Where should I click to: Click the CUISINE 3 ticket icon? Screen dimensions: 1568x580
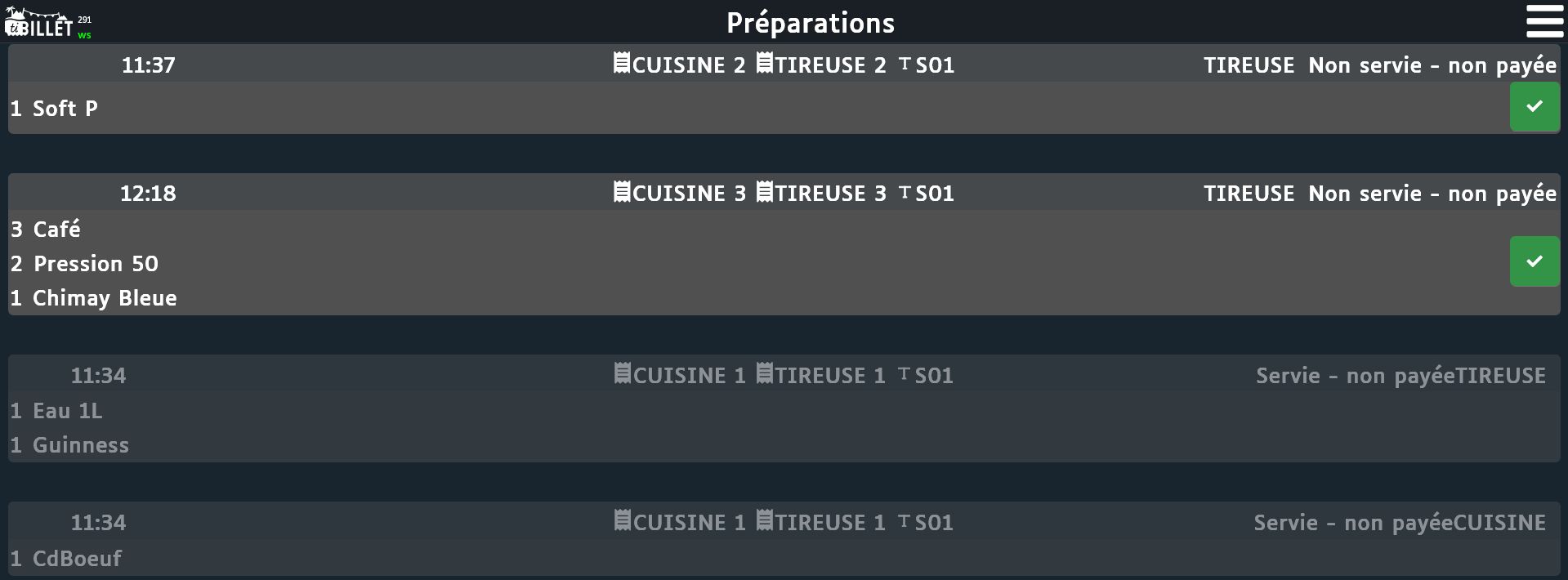pos(622,192)
